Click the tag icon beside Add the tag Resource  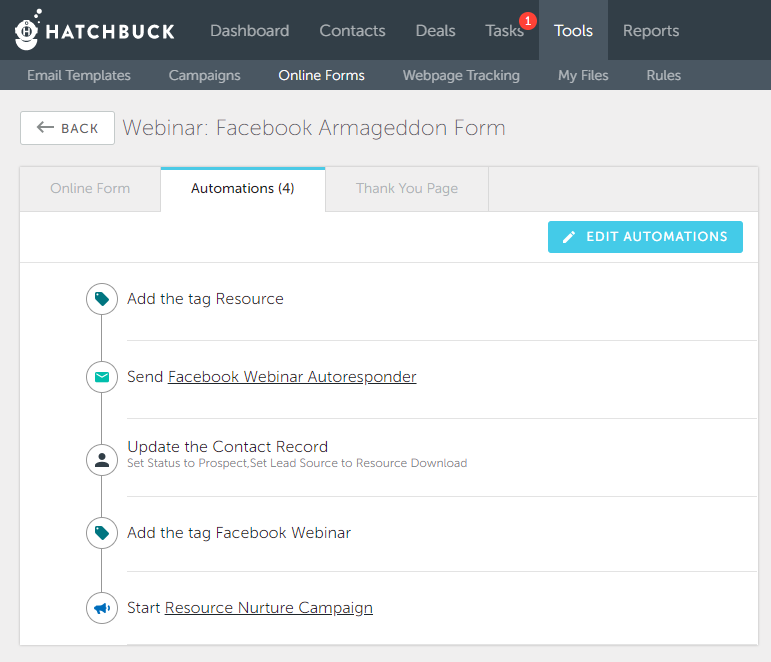102,299
